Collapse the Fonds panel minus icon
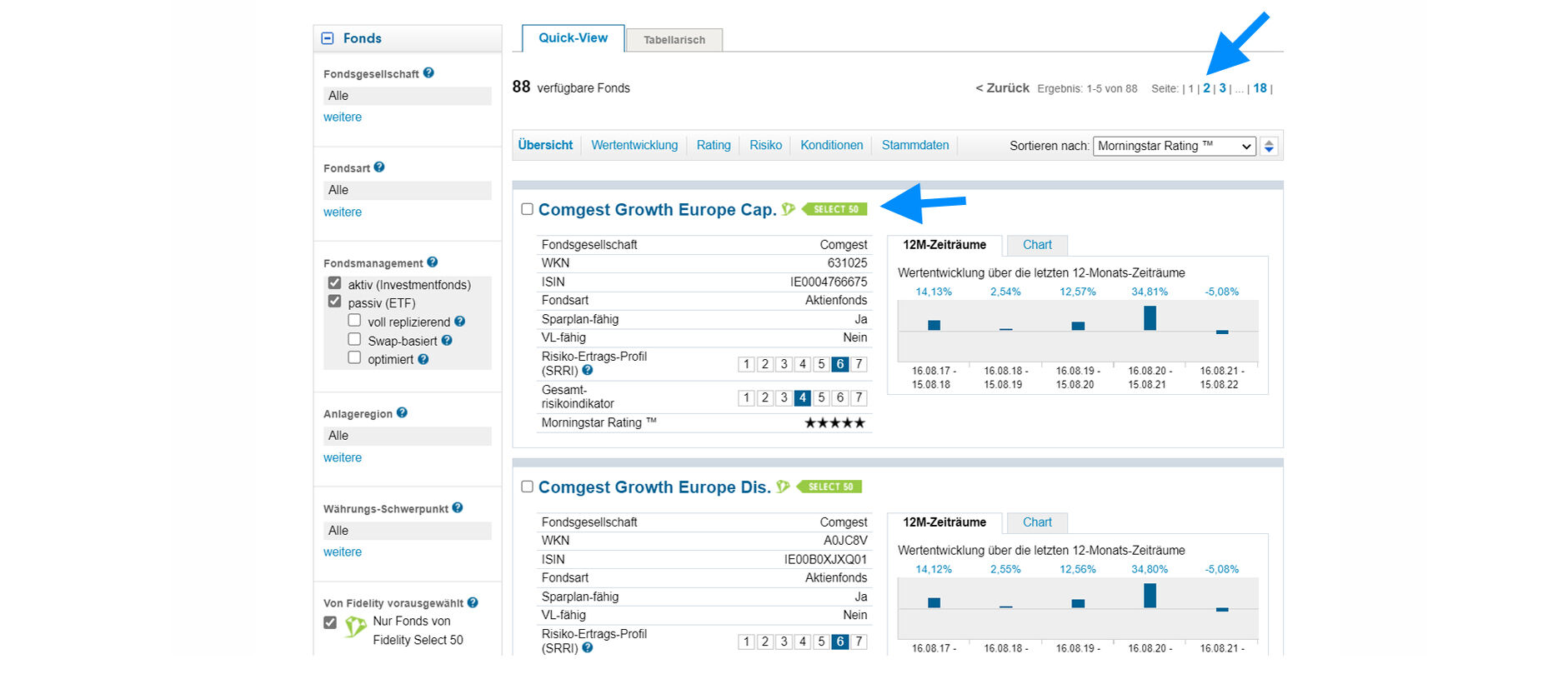The width and height of the screenshot is (1568, 674). coord(328,38)
